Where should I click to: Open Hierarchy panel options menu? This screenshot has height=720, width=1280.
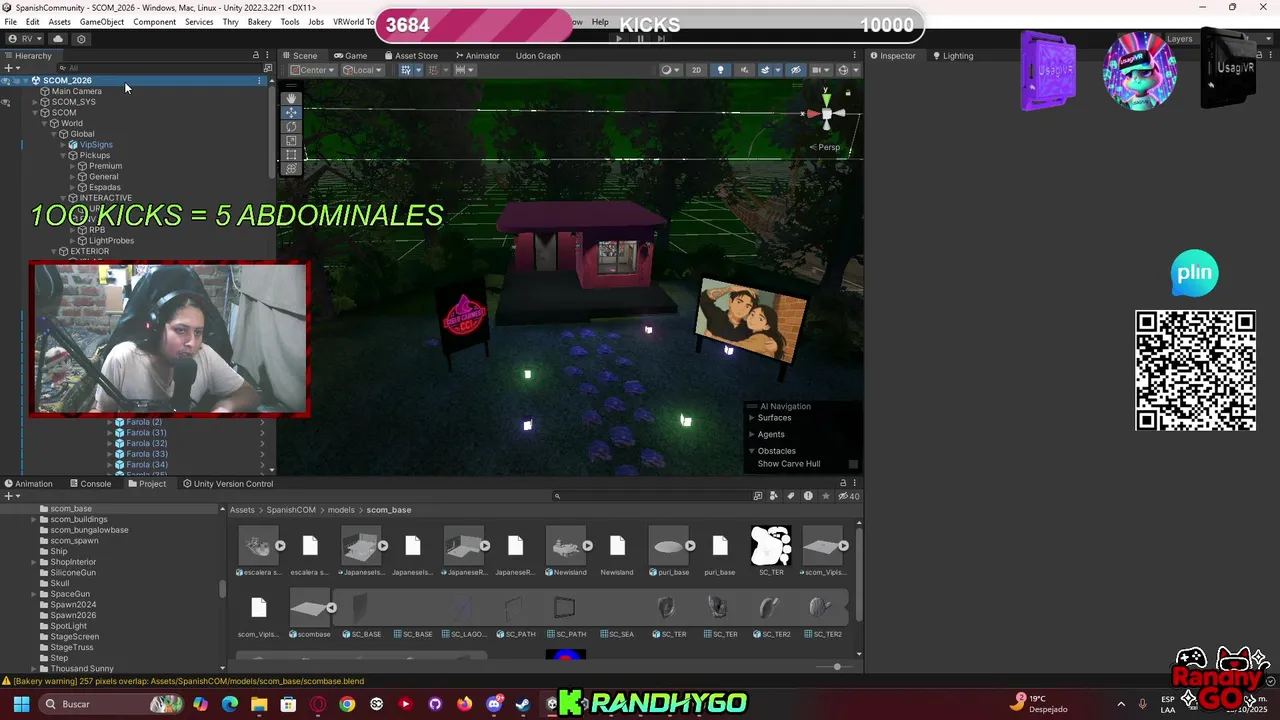[267, 56]
